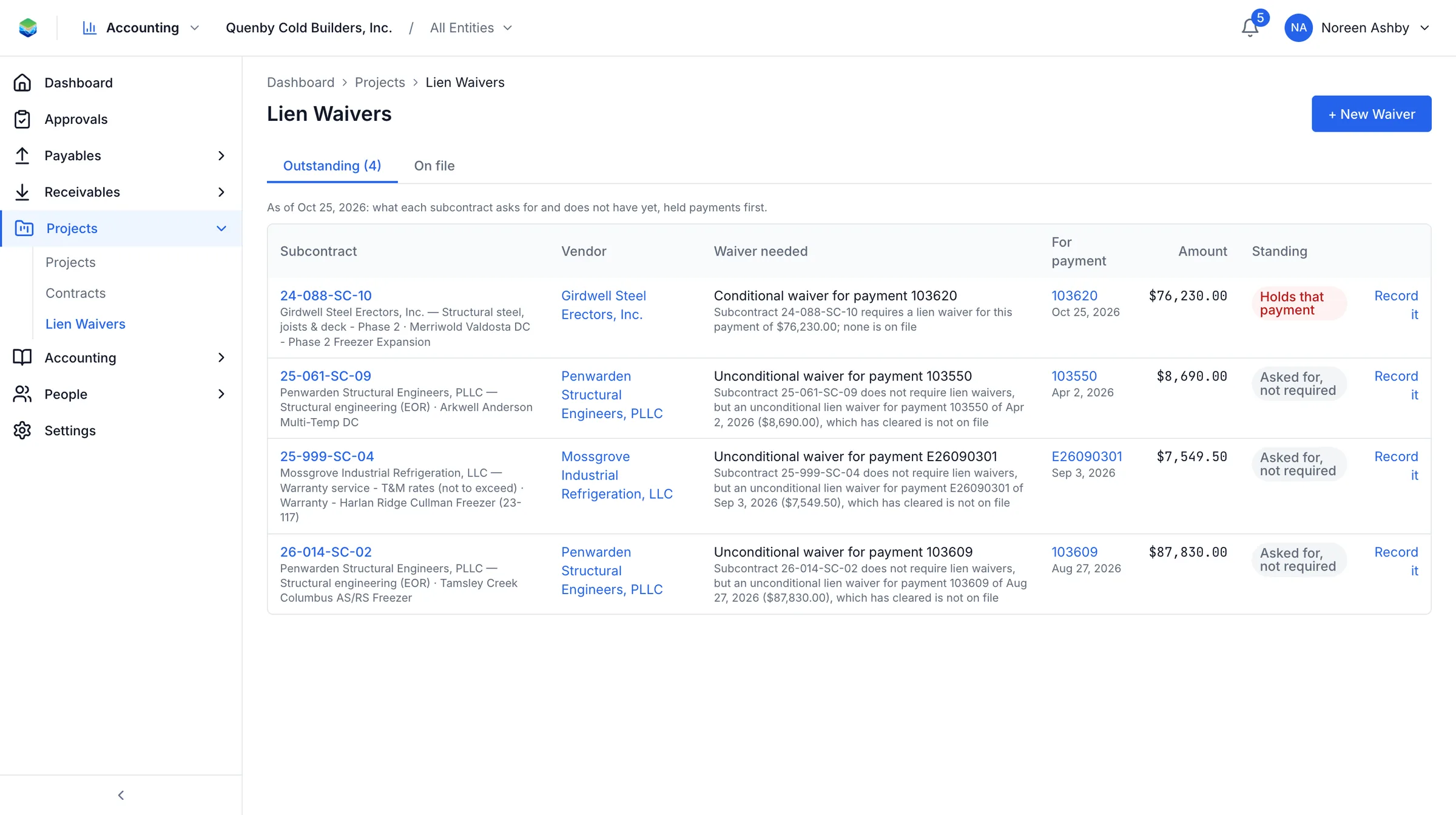Switch to the On file tab
Image resolution: width=1456 pixels, height=815 pixels.
[x=434, y=166]
